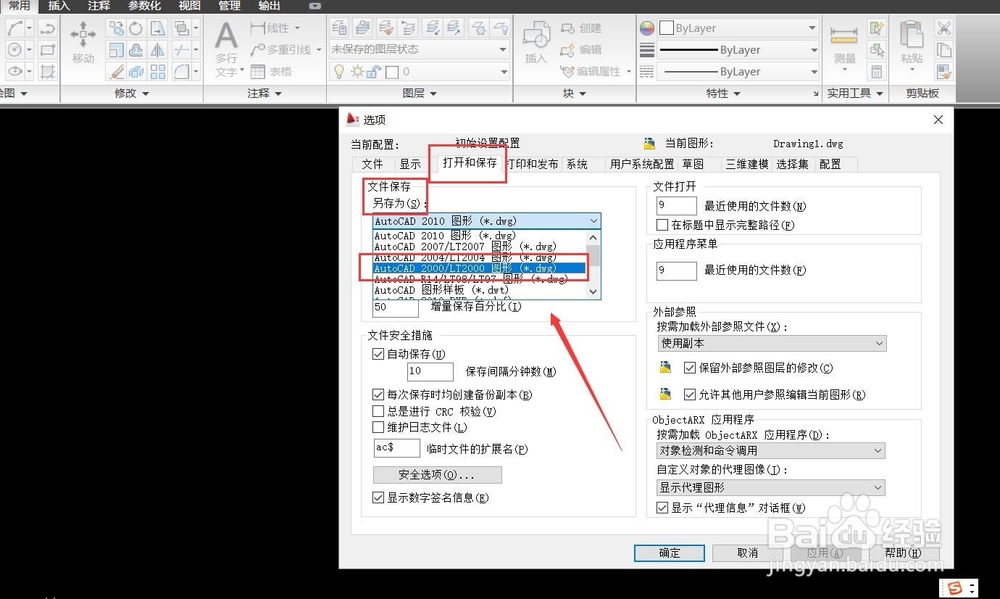Click the layer 0 color square
This screenshot has width=1000, height=599.
(x=392, y=72)
